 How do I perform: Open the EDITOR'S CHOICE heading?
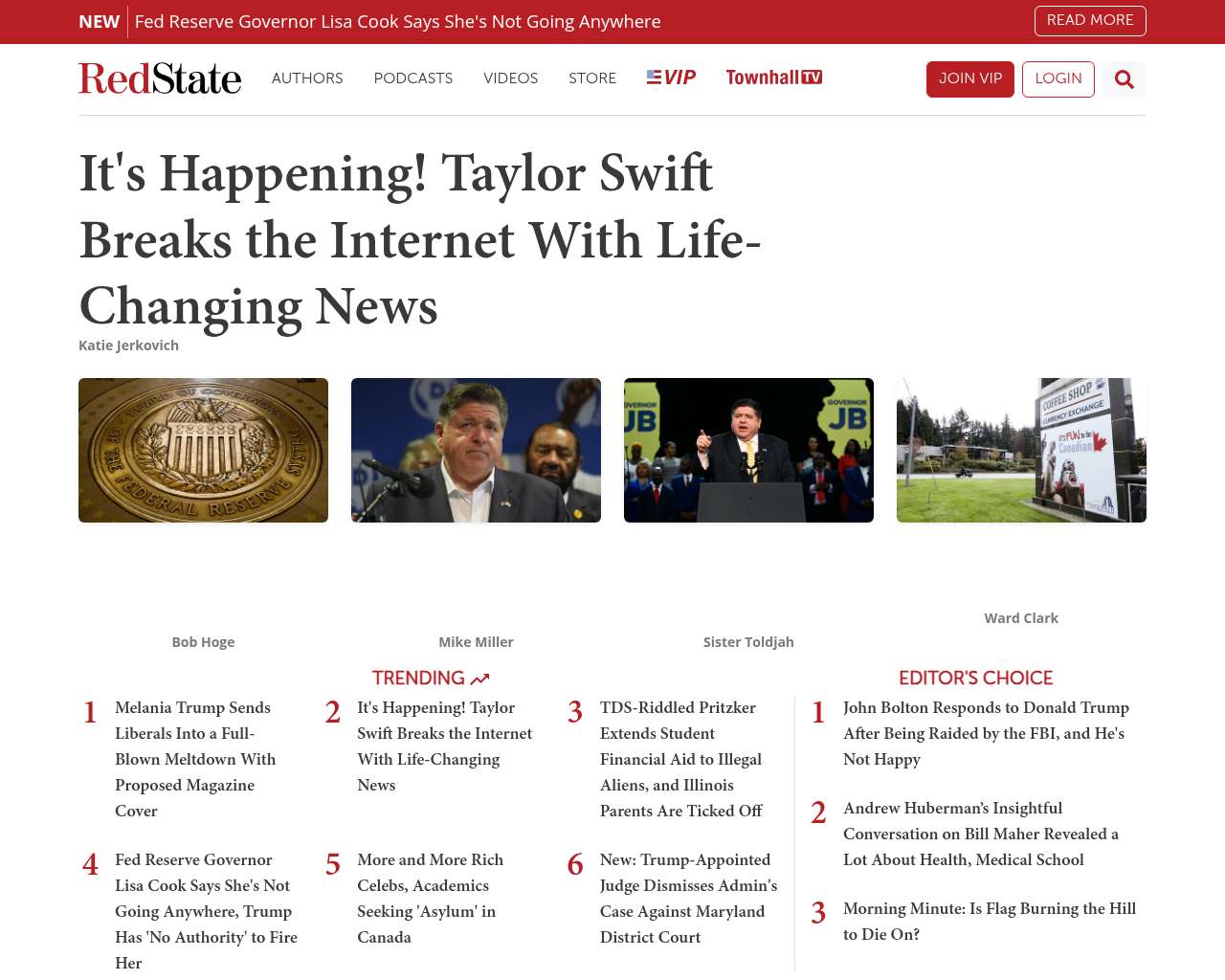click(x=975, y=678)
